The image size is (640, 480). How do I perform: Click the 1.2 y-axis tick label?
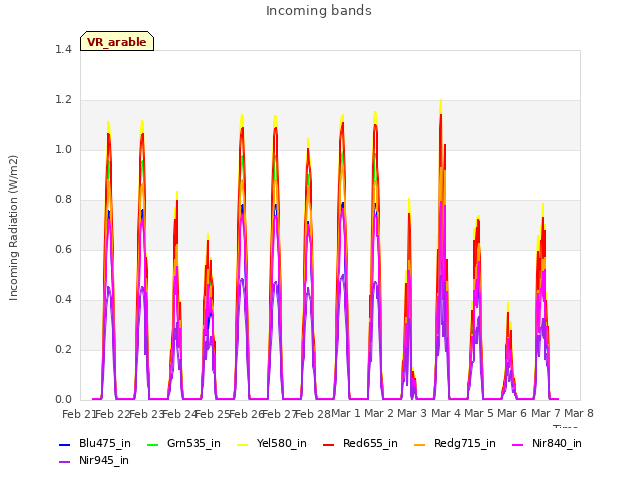(63, 100)
